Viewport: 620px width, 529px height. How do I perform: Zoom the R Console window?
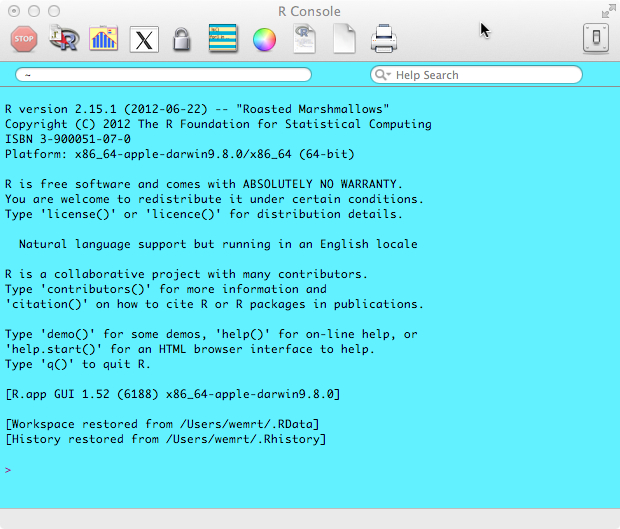53,11
